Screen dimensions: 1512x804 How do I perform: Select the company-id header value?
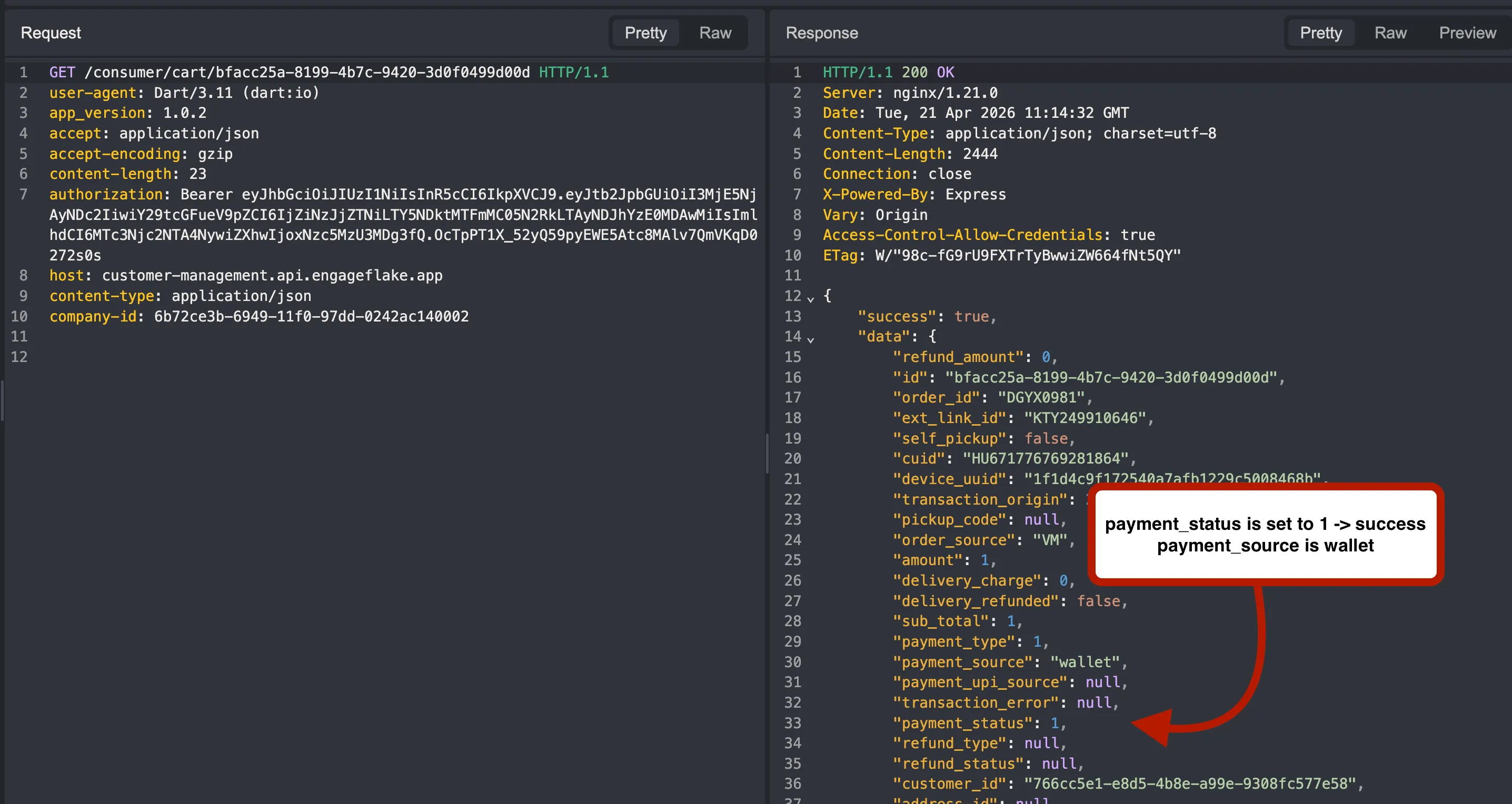(311, 316)
